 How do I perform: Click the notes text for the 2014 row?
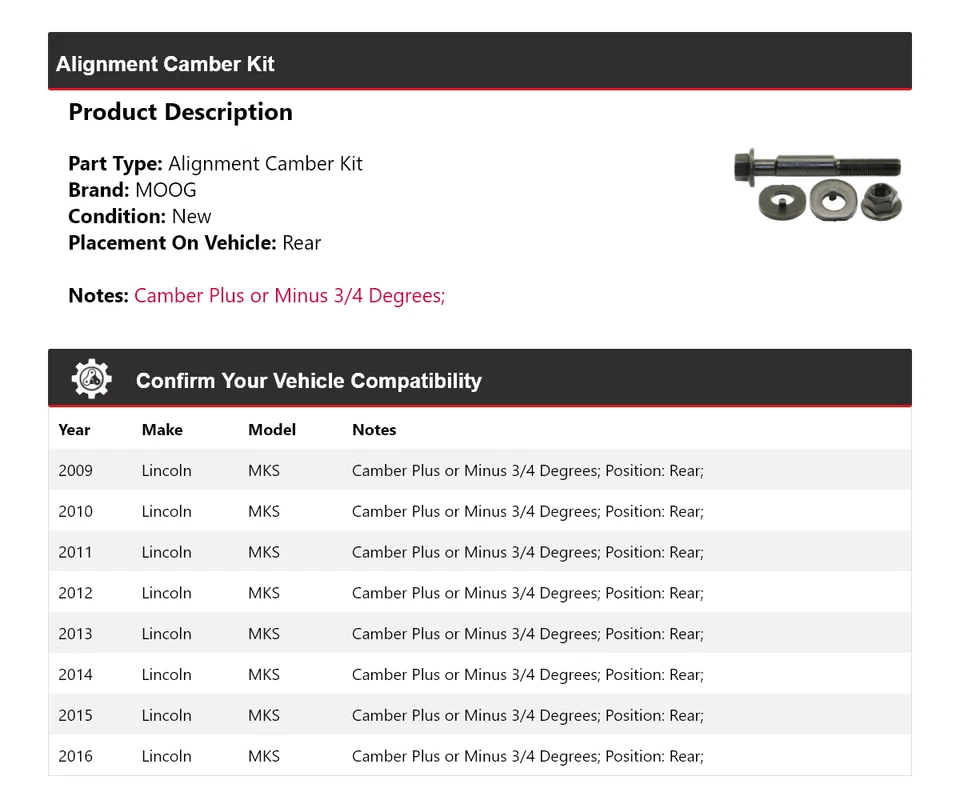pos(527,674)
